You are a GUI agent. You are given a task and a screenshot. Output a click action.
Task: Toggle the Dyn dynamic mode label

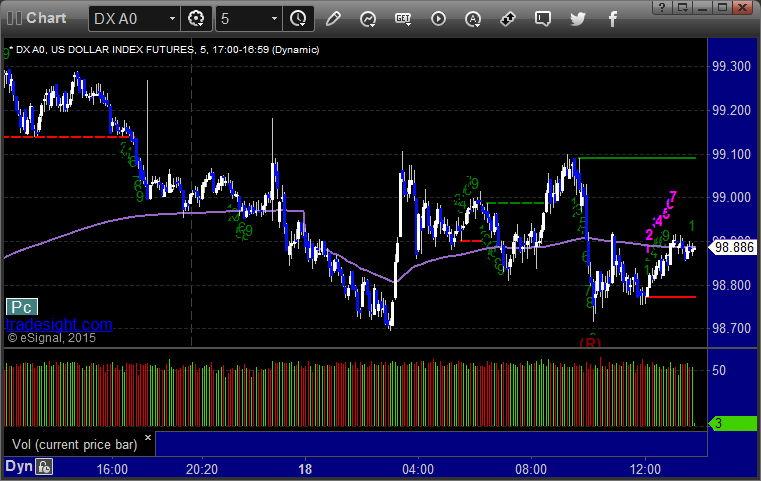19,467
